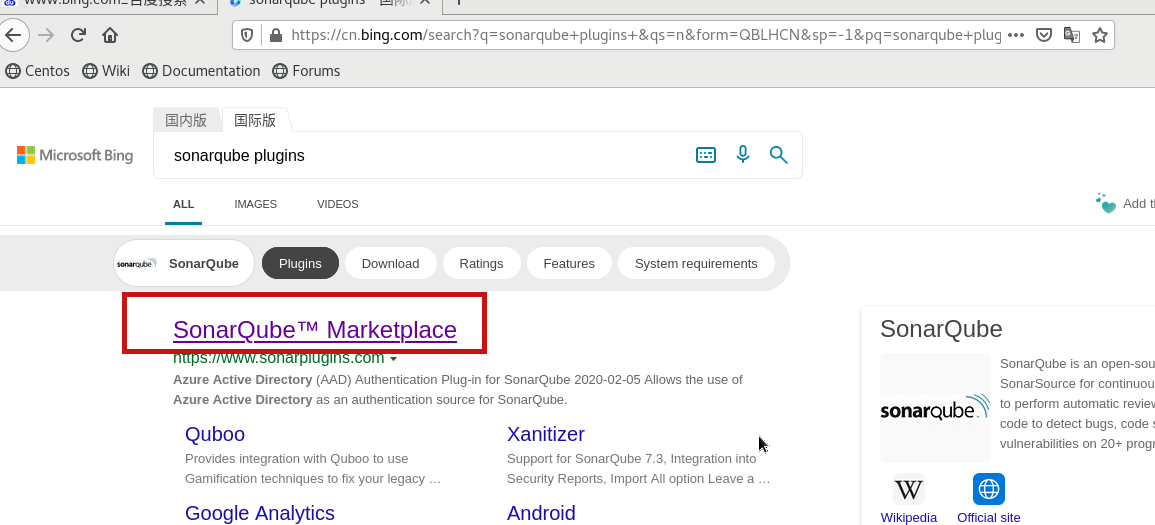Save page to Pocket icon
1155x525 pixels.
pyautogui.click(x=1044, y=35)
